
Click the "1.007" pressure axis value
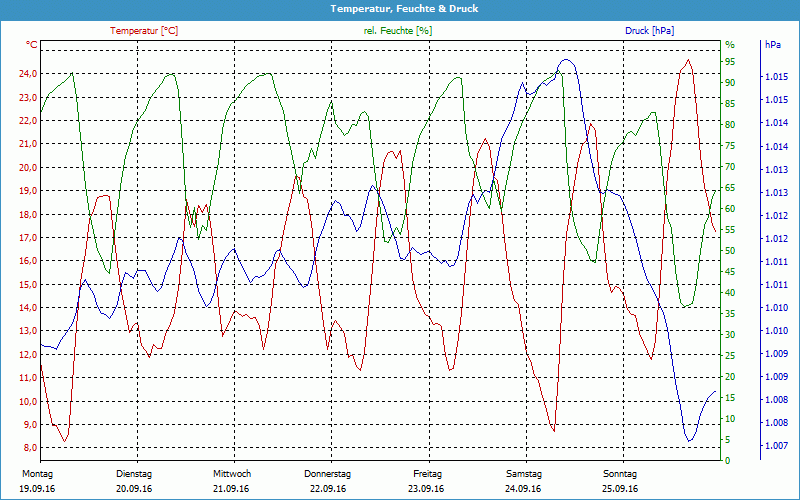click(x=776, y=446)
